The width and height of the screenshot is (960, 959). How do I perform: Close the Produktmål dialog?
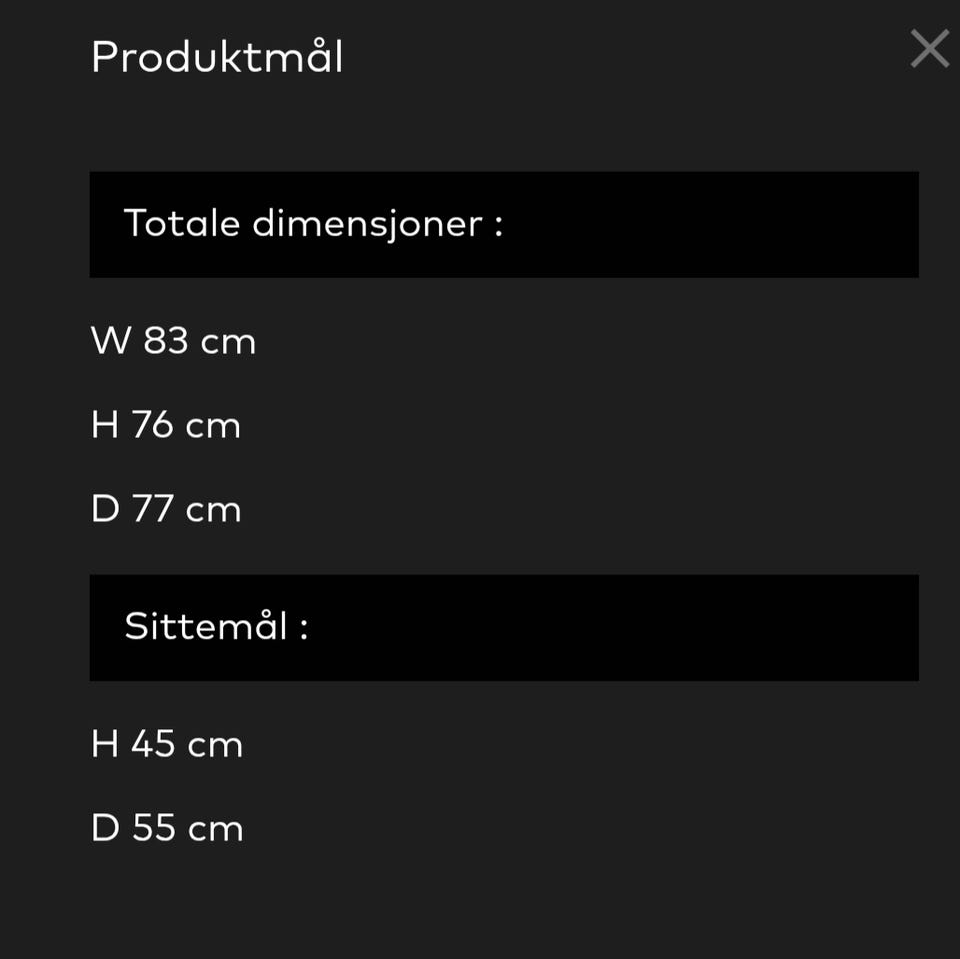click(929, 48)
